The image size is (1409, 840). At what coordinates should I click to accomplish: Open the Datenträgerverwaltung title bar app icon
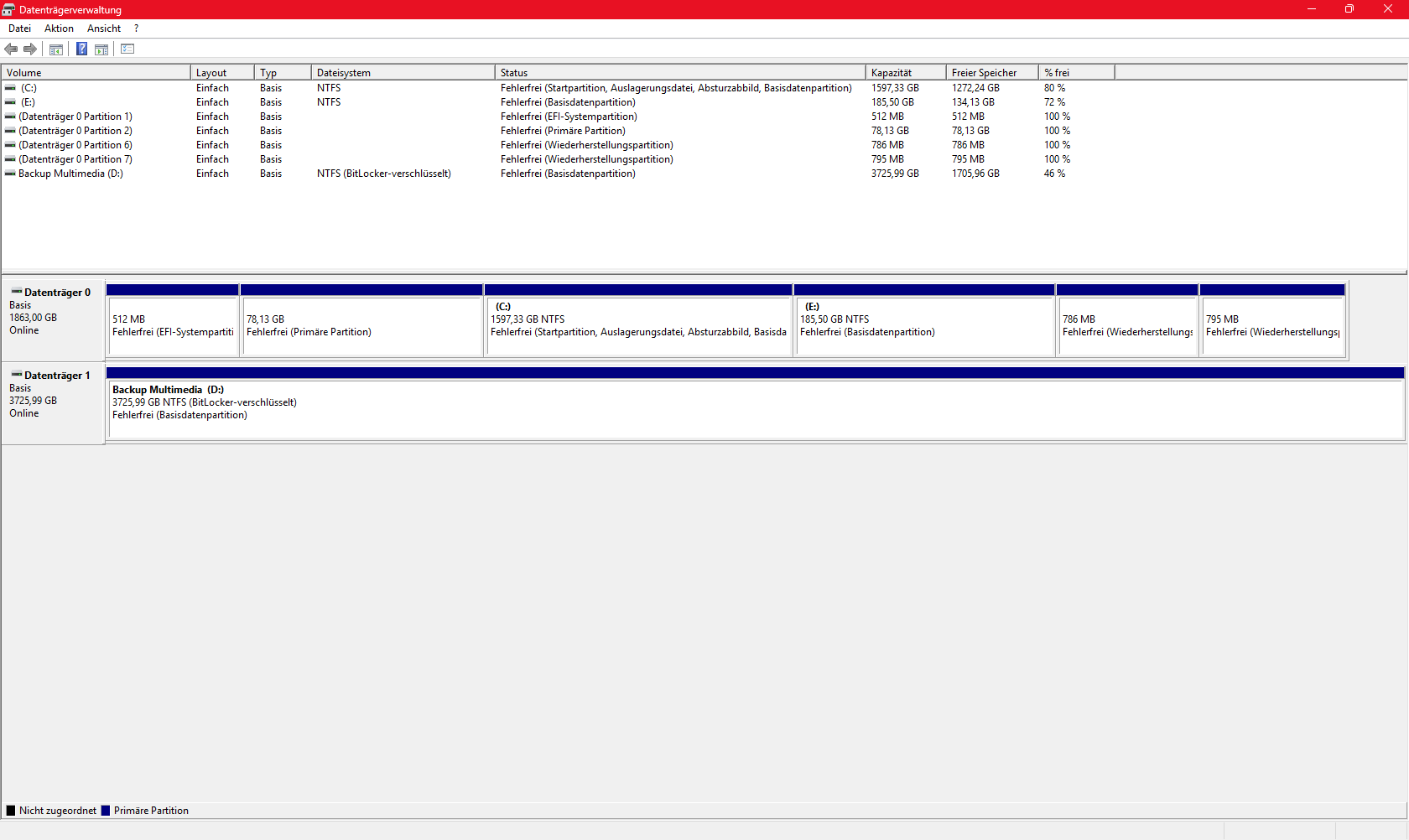(x=8, y=9)
